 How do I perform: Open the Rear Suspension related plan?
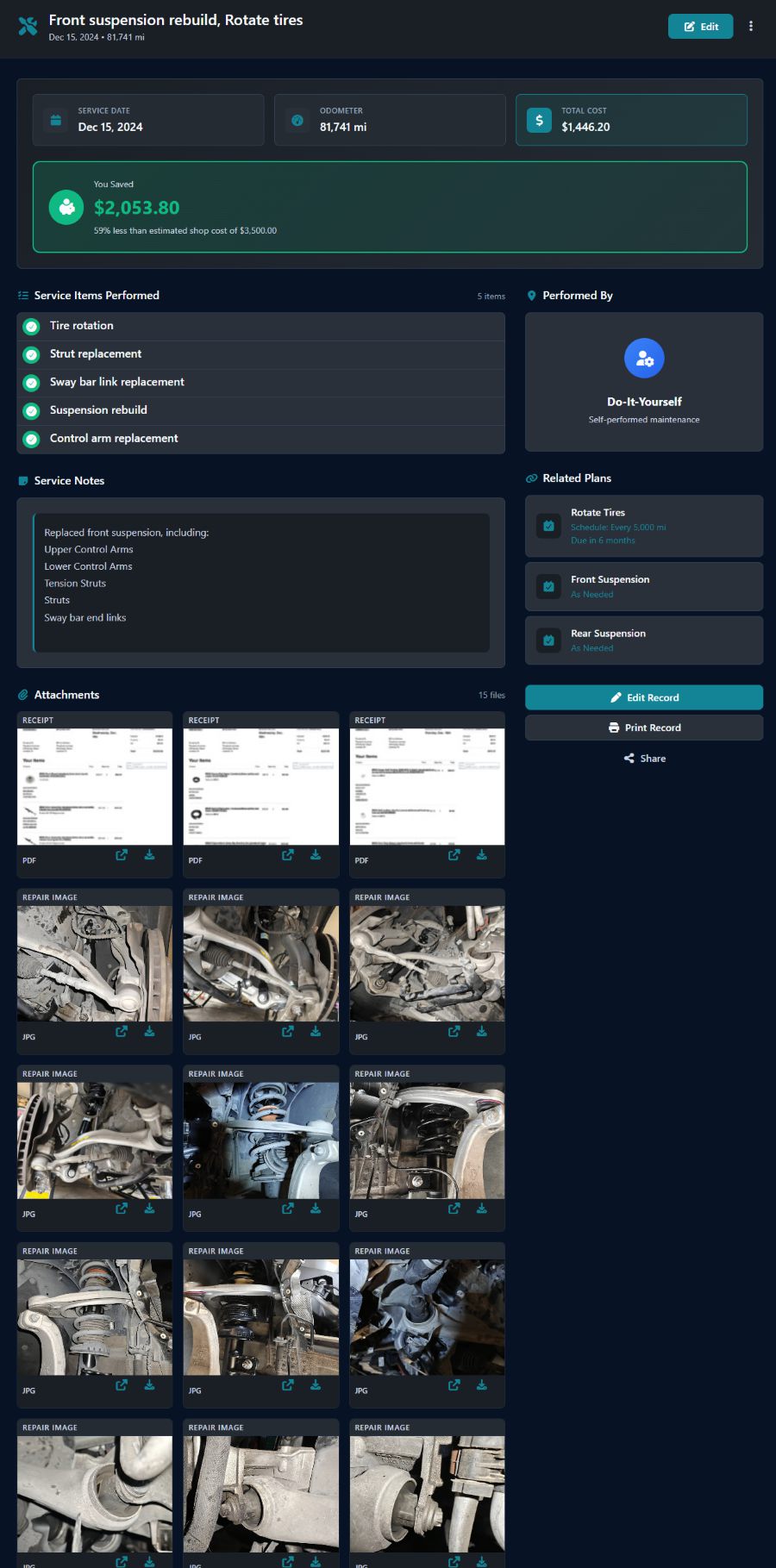pyautogui.click(x=644, y=640)
